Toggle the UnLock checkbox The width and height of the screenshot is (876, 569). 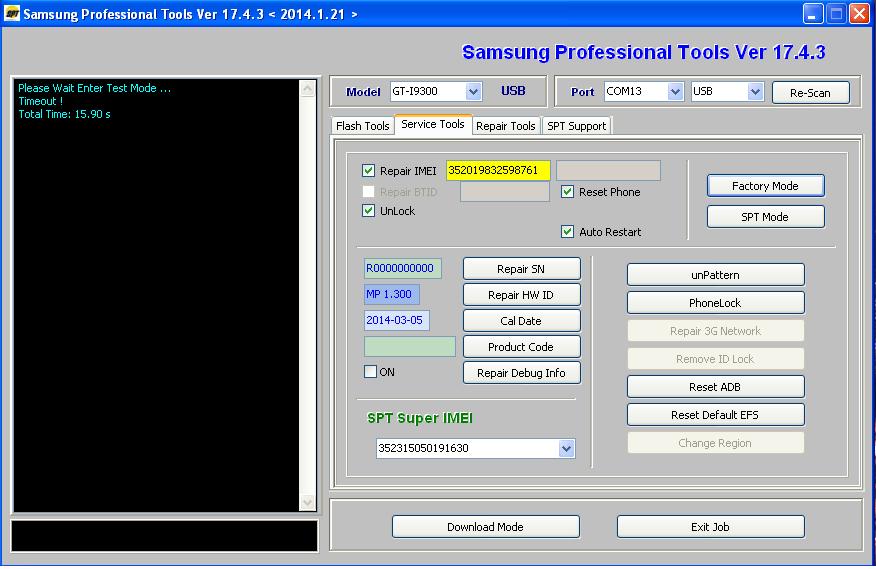click(368, 211)
